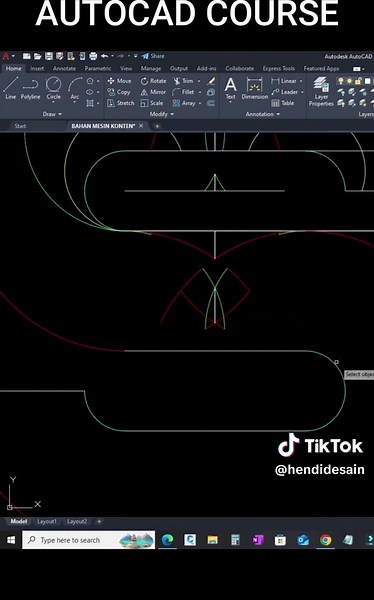
Task: Expand the Annotation panel dropdown
Action: coord(263,114)
